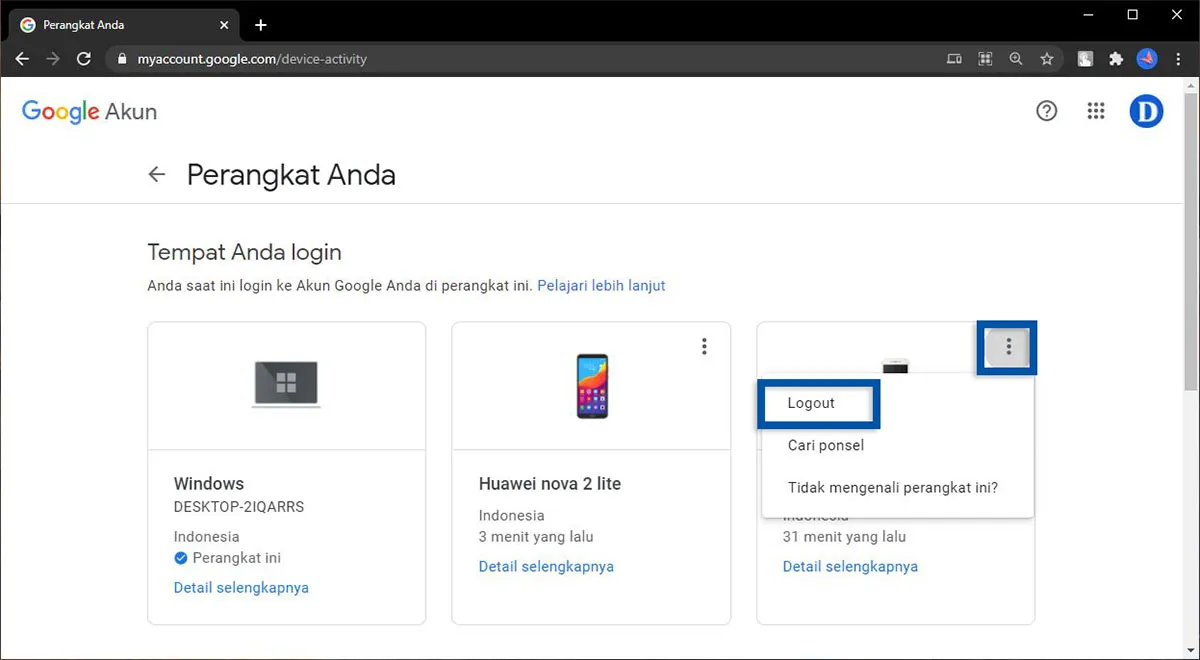The image size is (1200, 660).
Task: Open Chrome's three-dot settings menu
Action: 1179,58
